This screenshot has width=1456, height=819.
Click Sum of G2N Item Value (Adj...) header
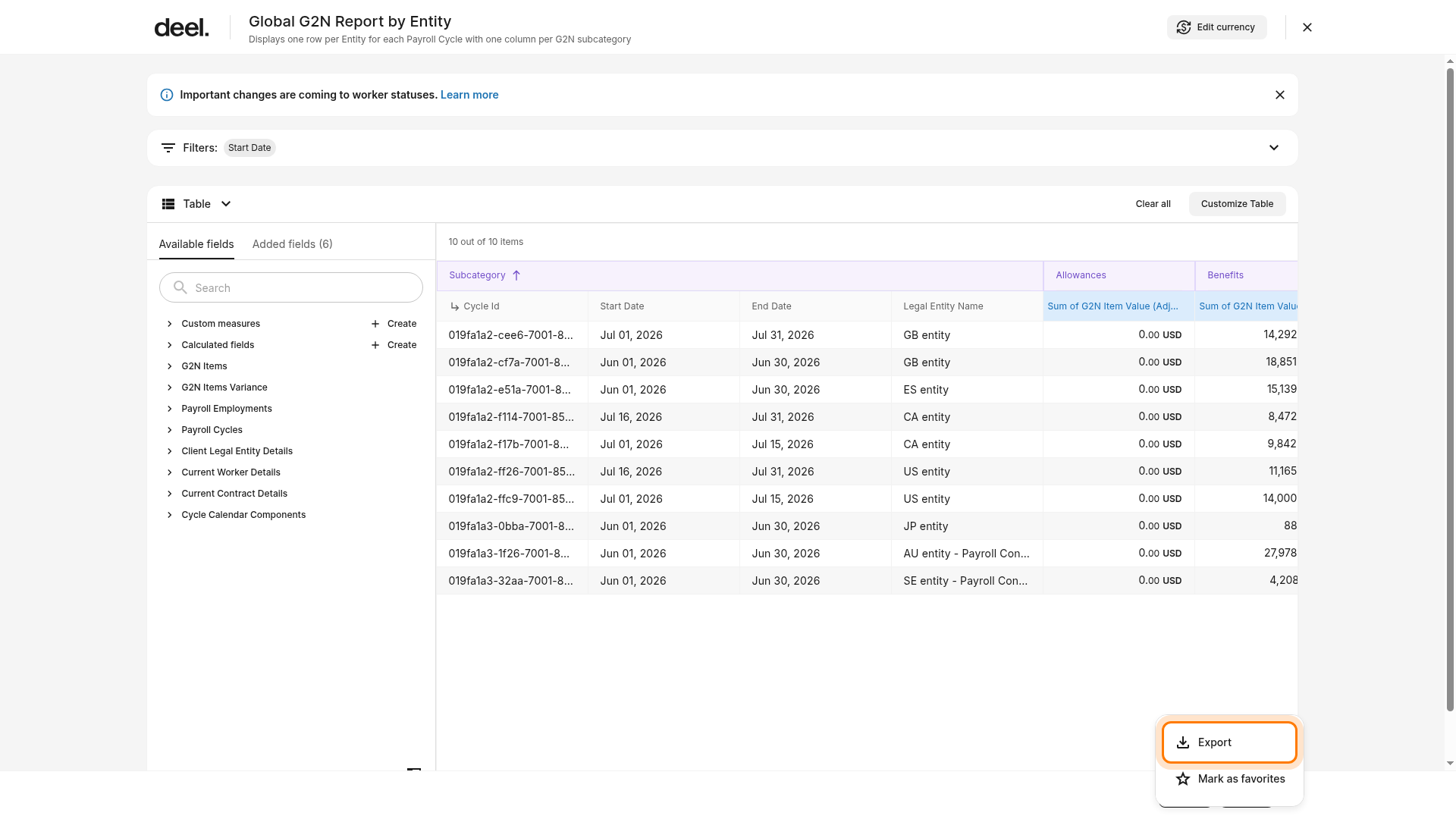[1119, 306]
